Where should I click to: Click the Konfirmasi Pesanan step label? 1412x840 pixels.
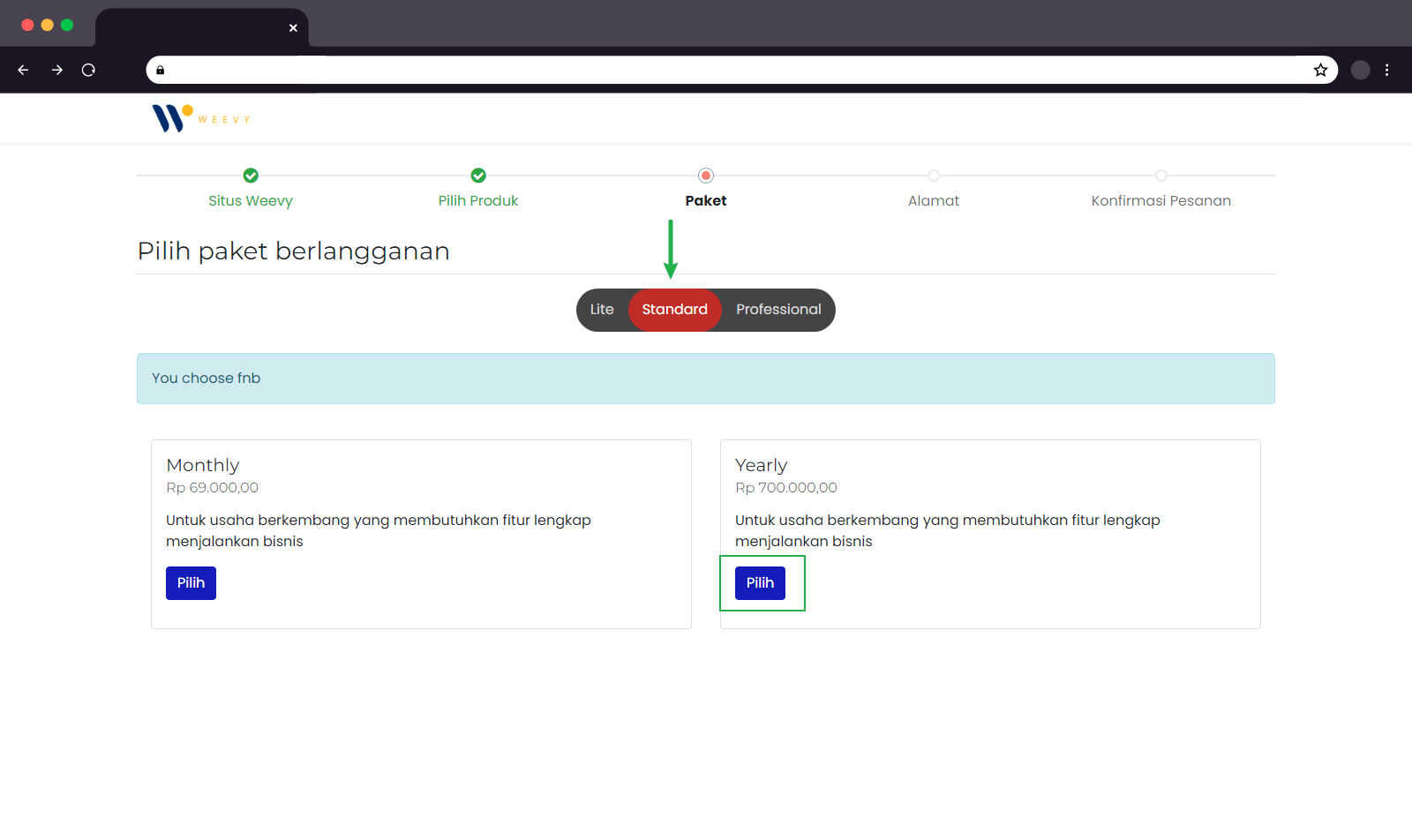pos(1160,200)
